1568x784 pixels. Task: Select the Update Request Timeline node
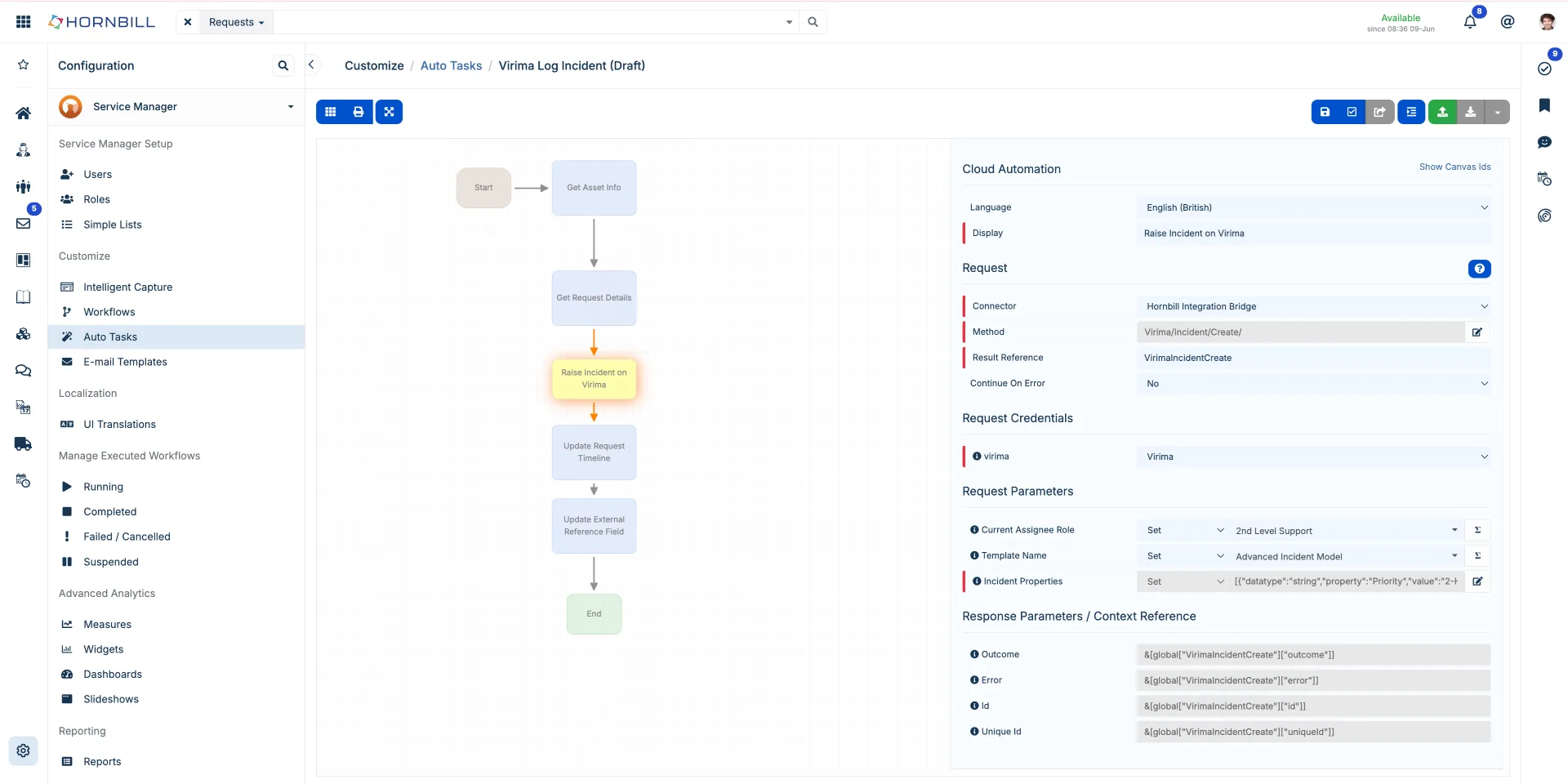pos(594,452)
